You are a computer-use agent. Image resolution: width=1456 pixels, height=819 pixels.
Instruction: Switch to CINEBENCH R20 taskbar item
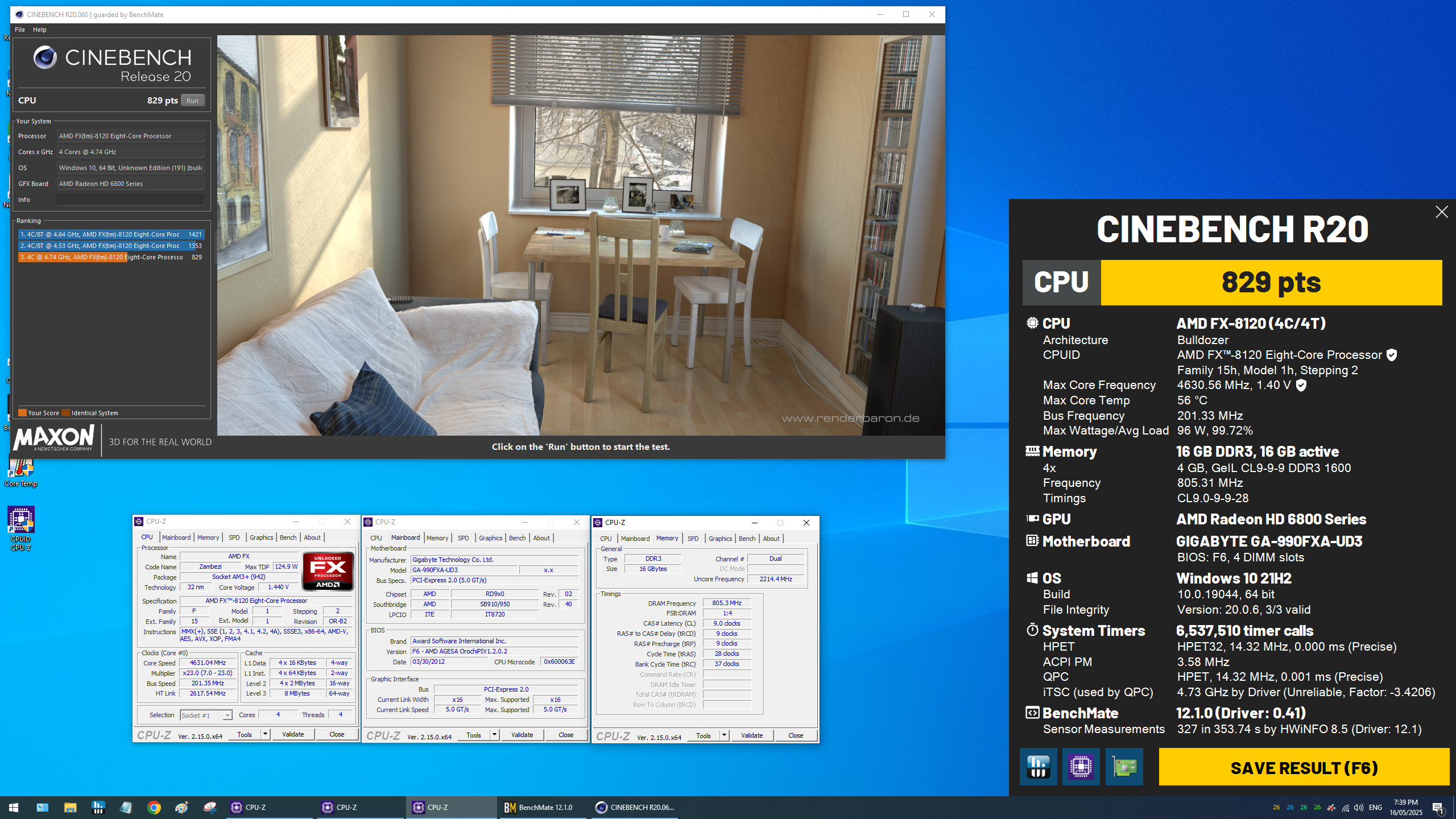pyautogui.click(x=634, y=808)
